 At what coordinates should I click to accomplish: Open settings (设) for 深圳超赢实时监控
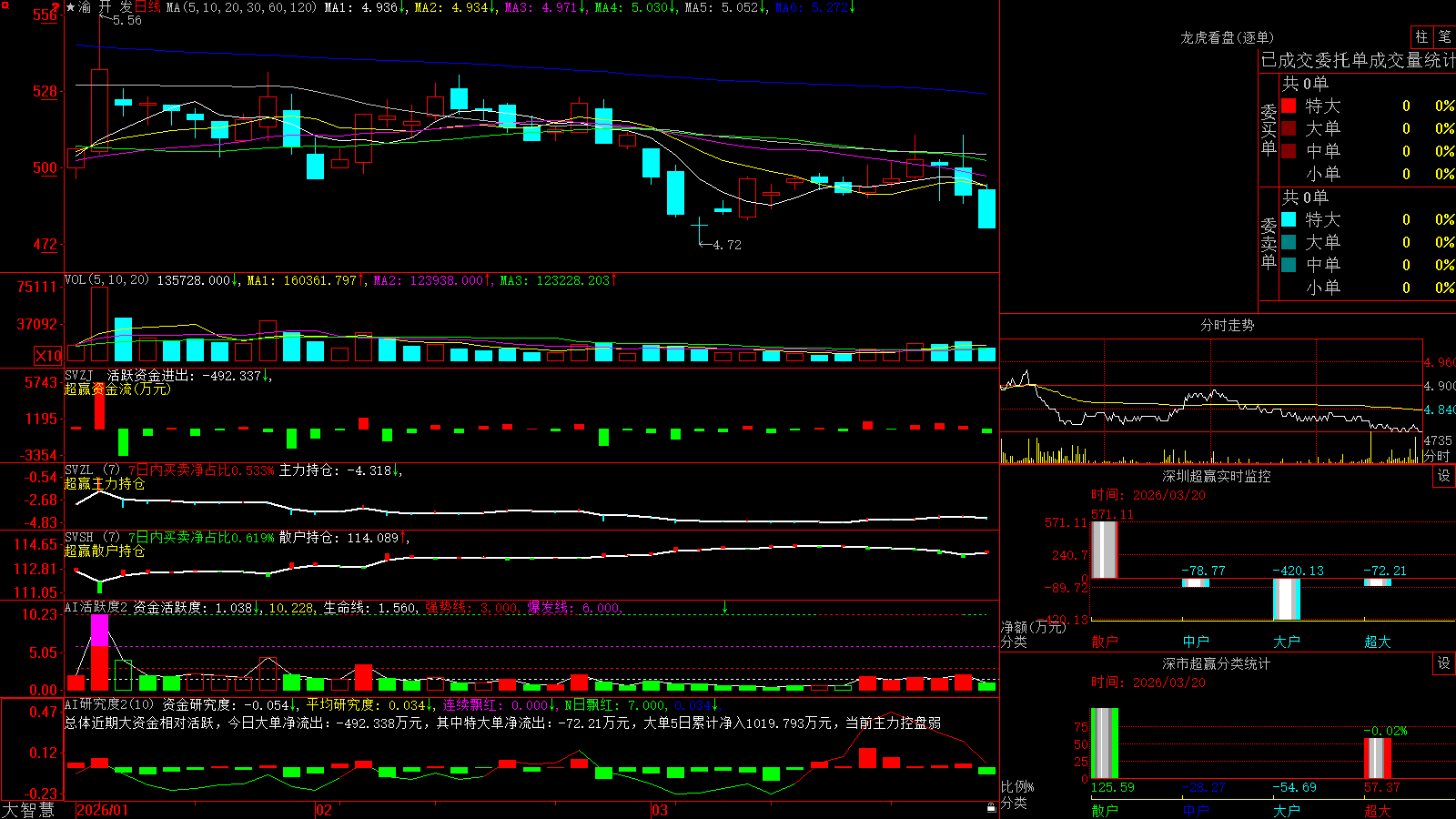pyautogui.click(x=1443, y=476)
